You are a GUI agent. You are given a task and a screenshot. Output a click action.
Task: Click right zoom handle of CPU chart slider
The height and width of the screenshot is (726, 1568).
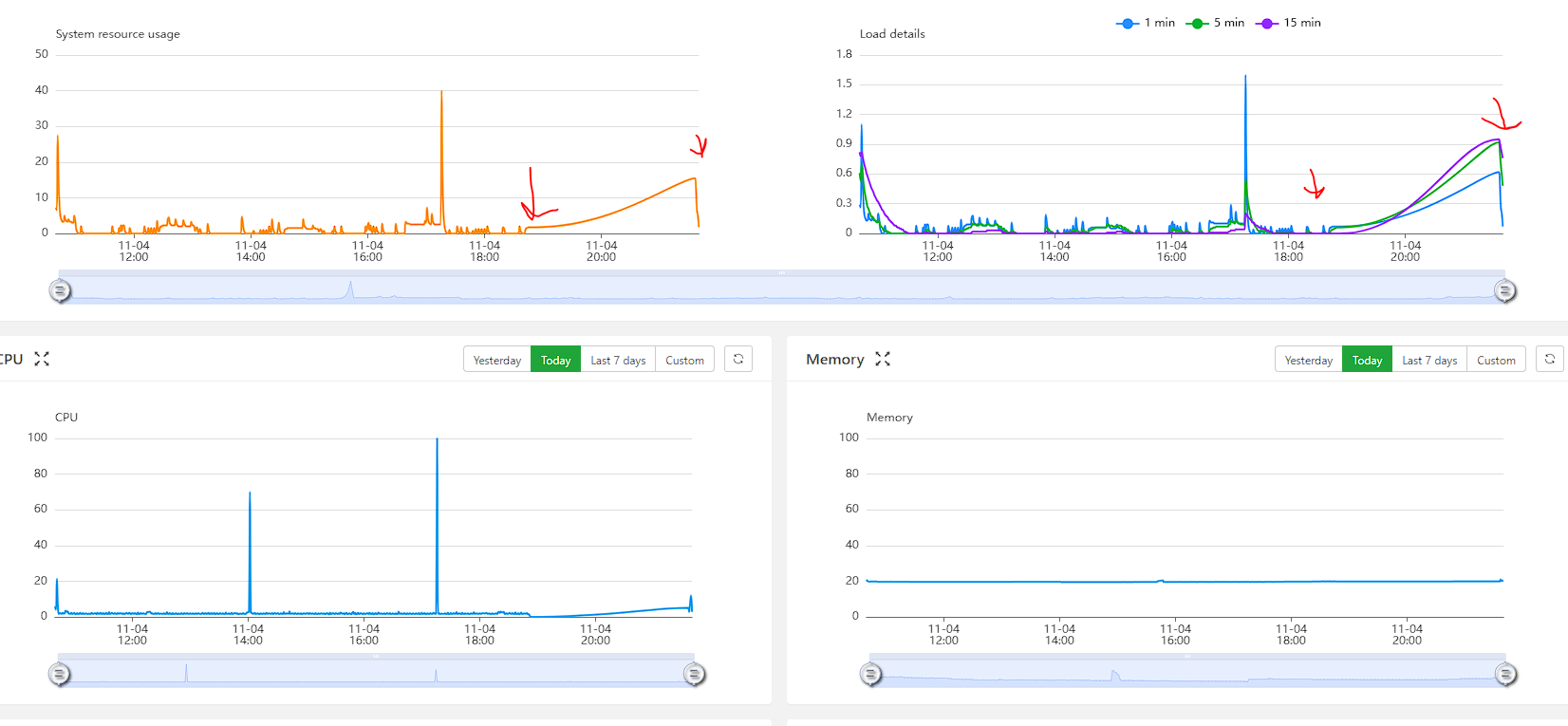[695, 674]
